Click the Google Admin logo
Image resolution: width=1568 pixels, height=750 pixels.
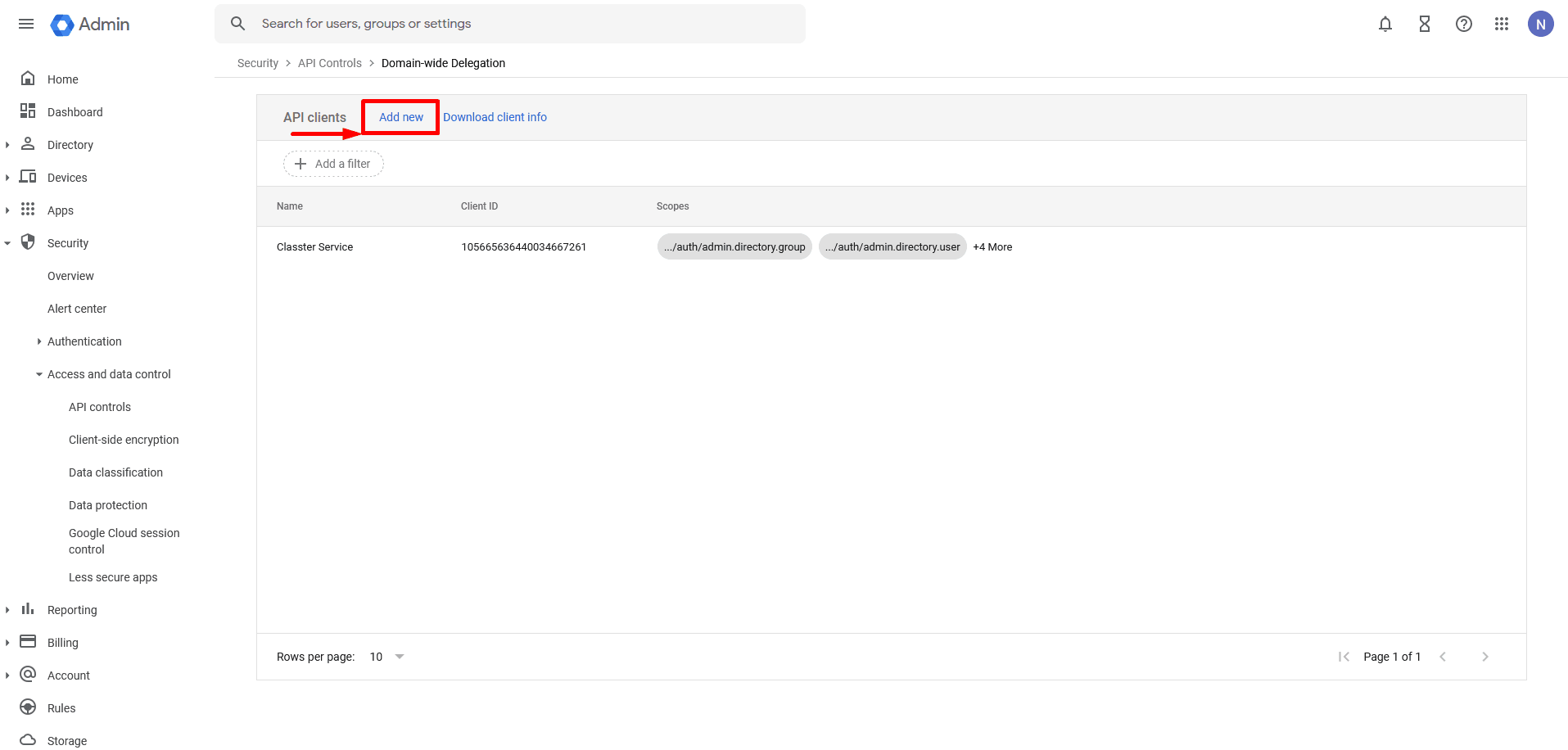point(90,25)
